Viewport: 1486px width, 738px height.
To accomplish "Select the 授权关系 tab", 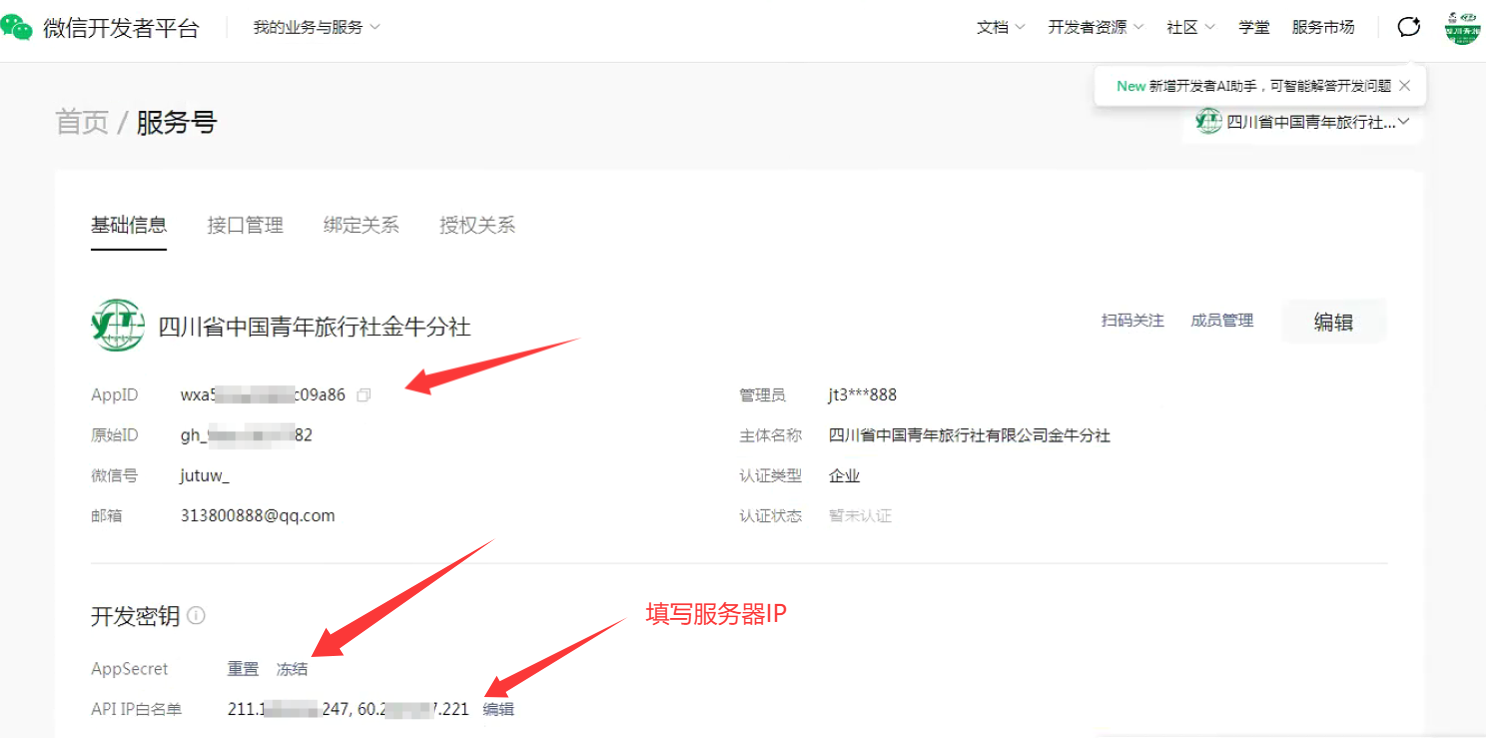I will (477, 225).
